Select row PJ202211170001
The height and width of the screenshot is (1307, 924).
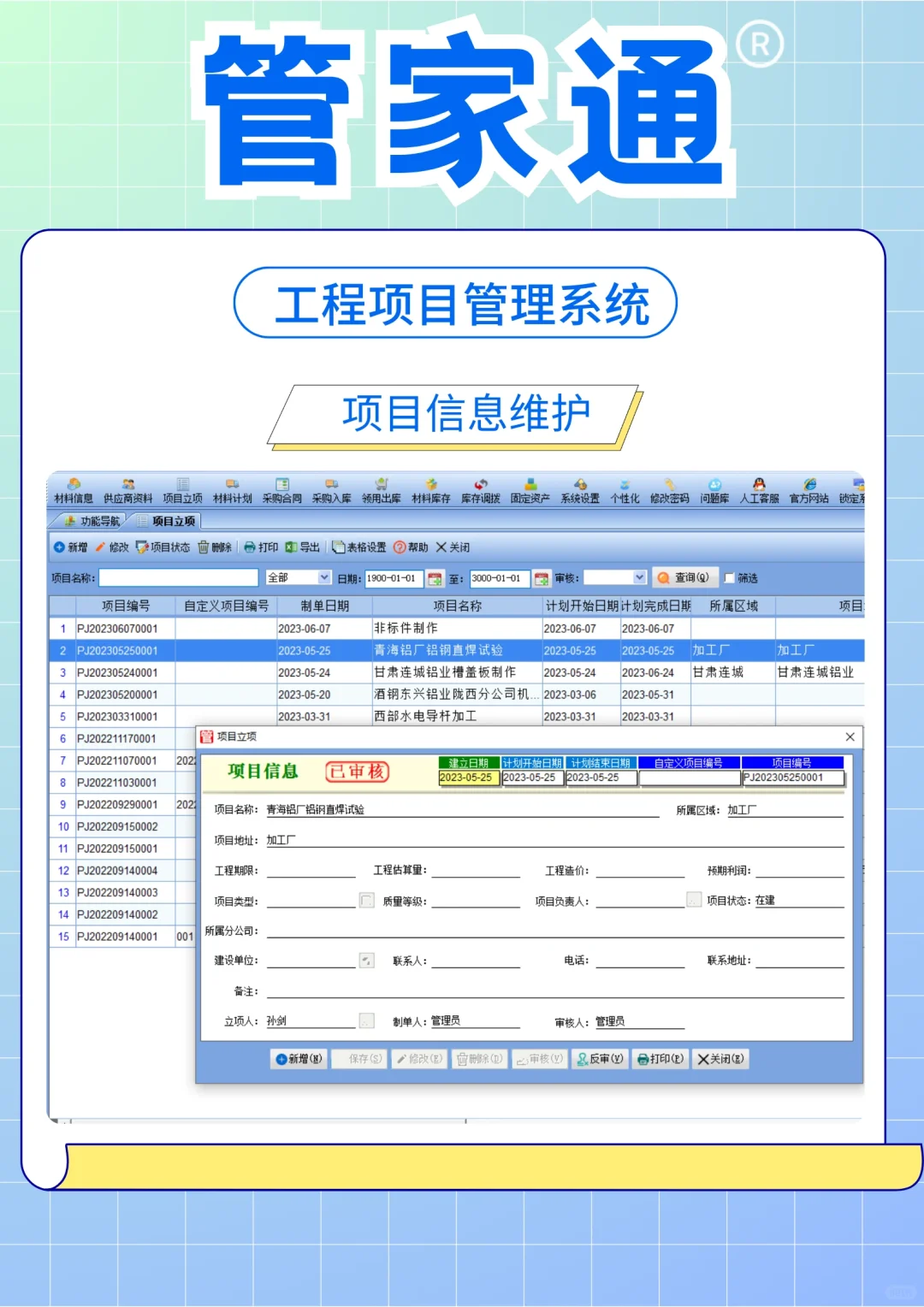coord(122,739)
